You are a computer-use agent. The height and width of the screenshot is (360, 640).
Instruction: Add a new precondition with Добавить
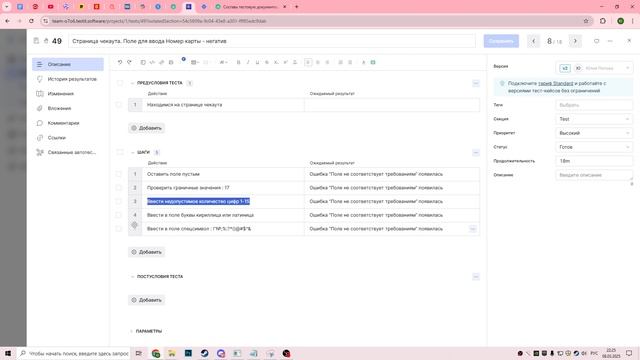pyautogui.click(x=147, y=128)
